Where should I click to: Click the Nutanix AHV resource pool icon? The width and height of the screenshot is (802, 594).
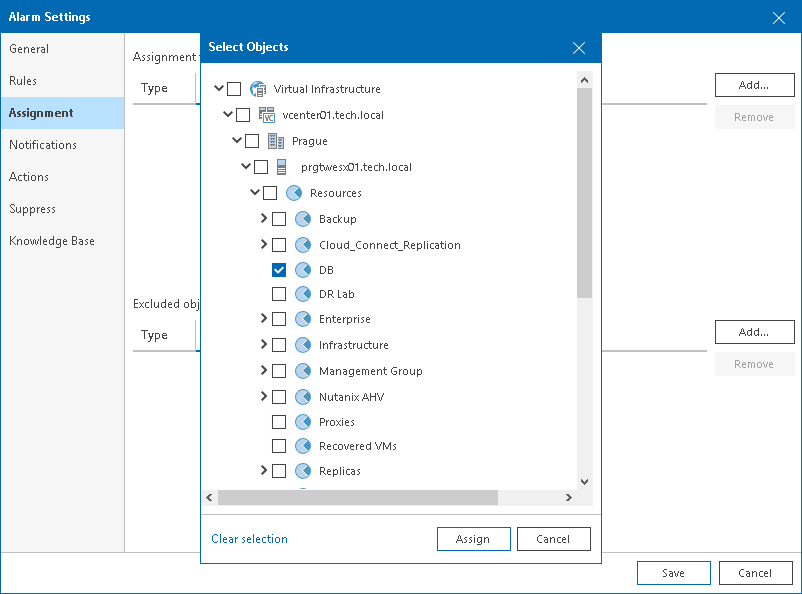tap(303, 397)
